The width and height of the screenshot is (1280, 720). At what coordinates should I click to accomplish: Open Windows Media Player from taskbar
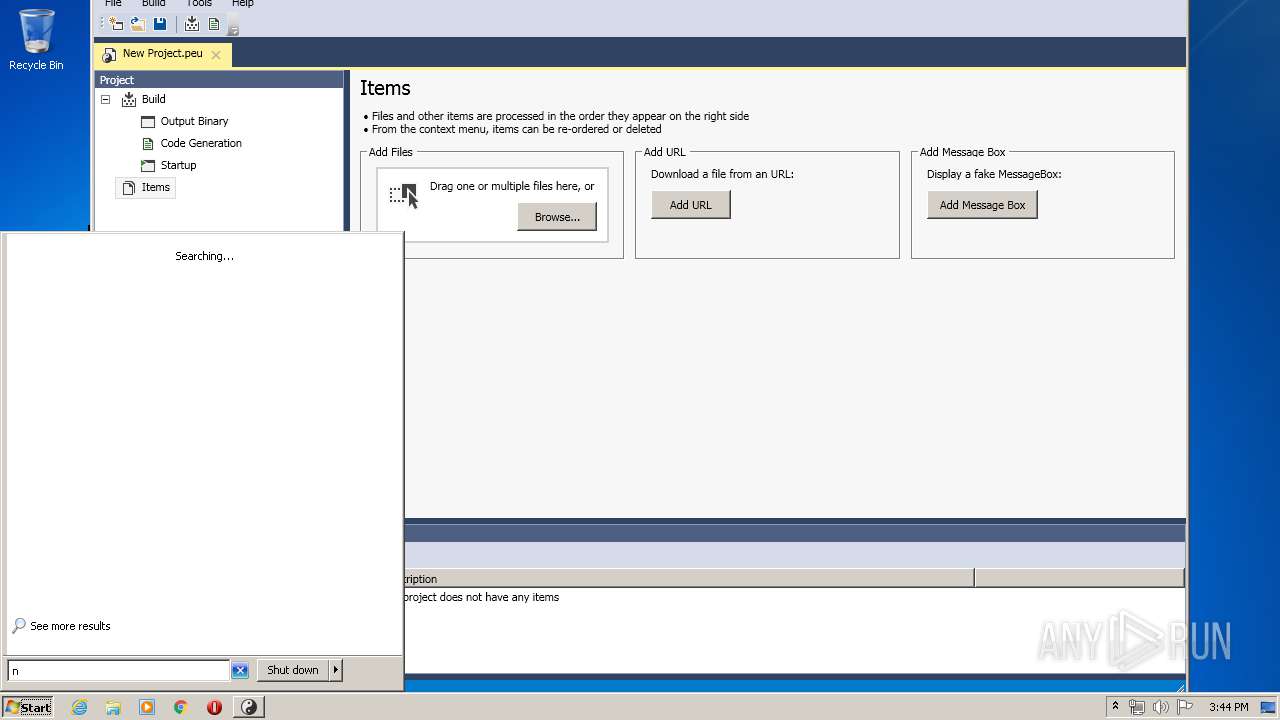coord(147,707)
